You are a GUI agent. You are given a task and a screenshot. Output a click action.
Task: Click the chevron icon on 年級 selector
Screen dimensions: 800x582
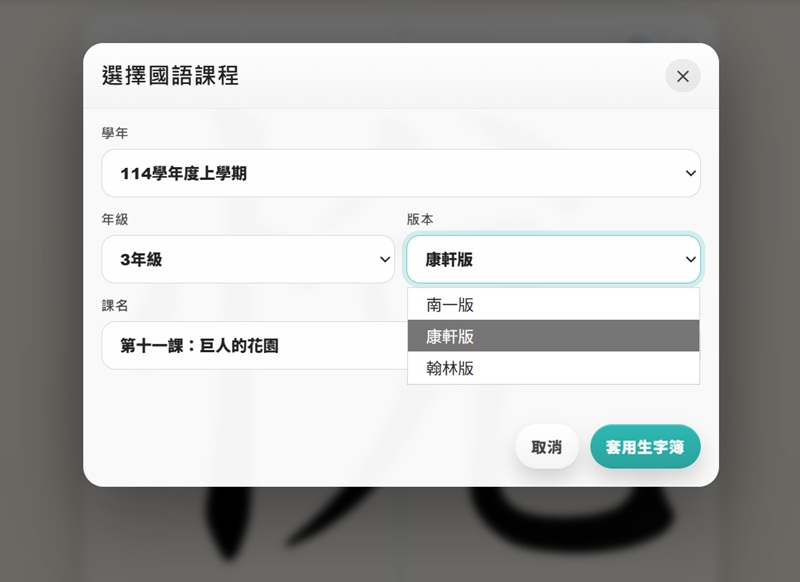click(385, 259)
